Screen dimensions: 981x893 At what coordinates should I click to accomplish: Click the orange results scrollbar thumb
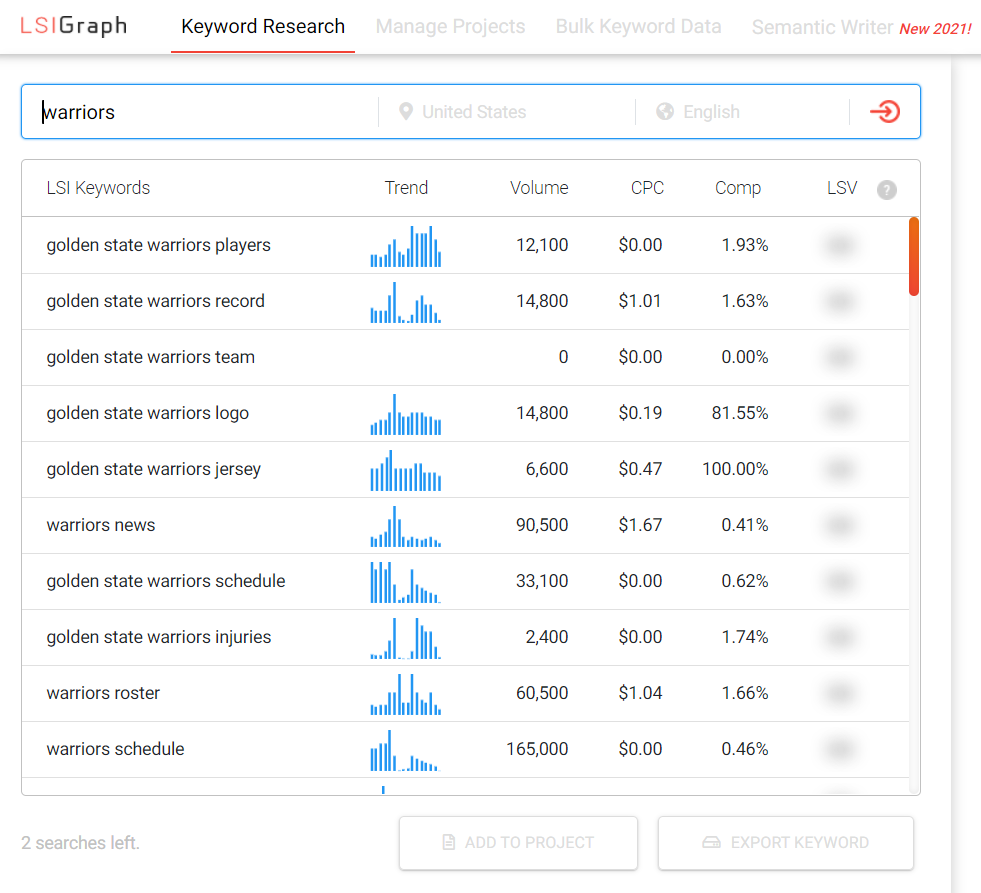pos(913,256)
